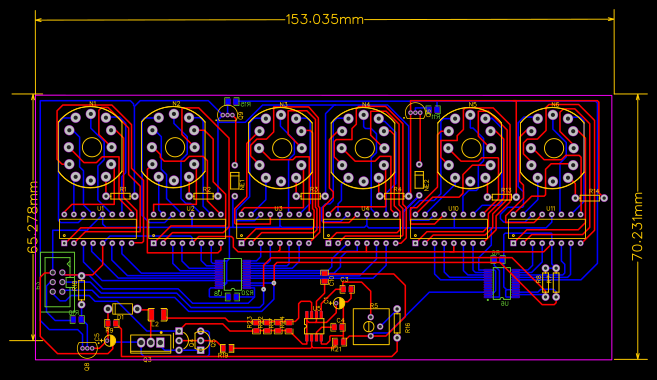The width and height of the screenshot is (657, 380).
Task: Select the D1 diode footprint
Action: point(122,309)
